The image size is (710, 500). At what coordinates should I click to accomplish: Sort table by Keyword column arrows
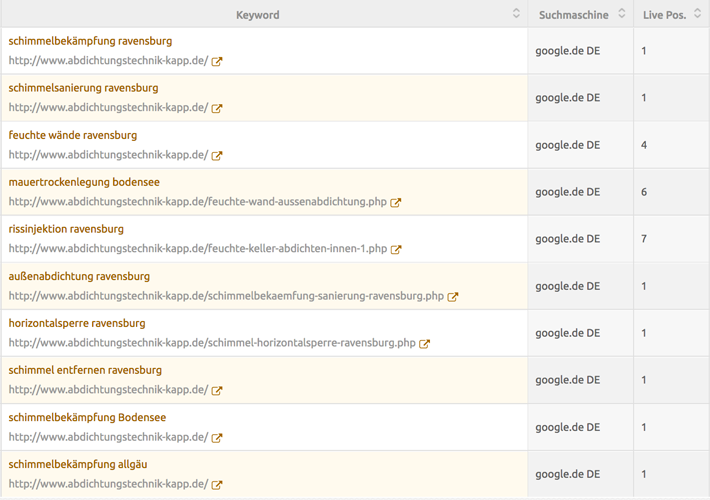coord(516,14)
